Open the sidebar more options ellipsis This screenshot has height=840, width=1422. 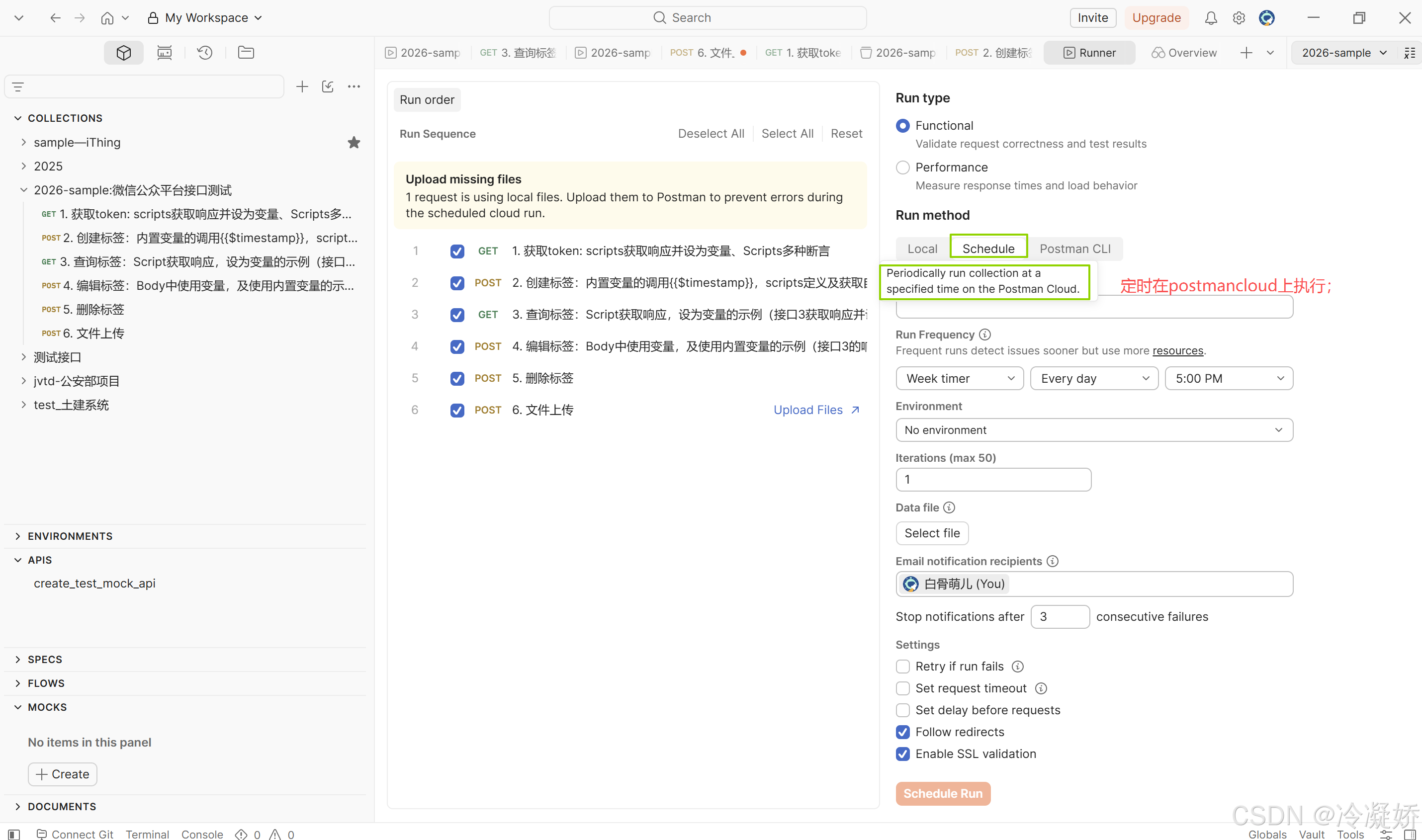tap(354, 86)
